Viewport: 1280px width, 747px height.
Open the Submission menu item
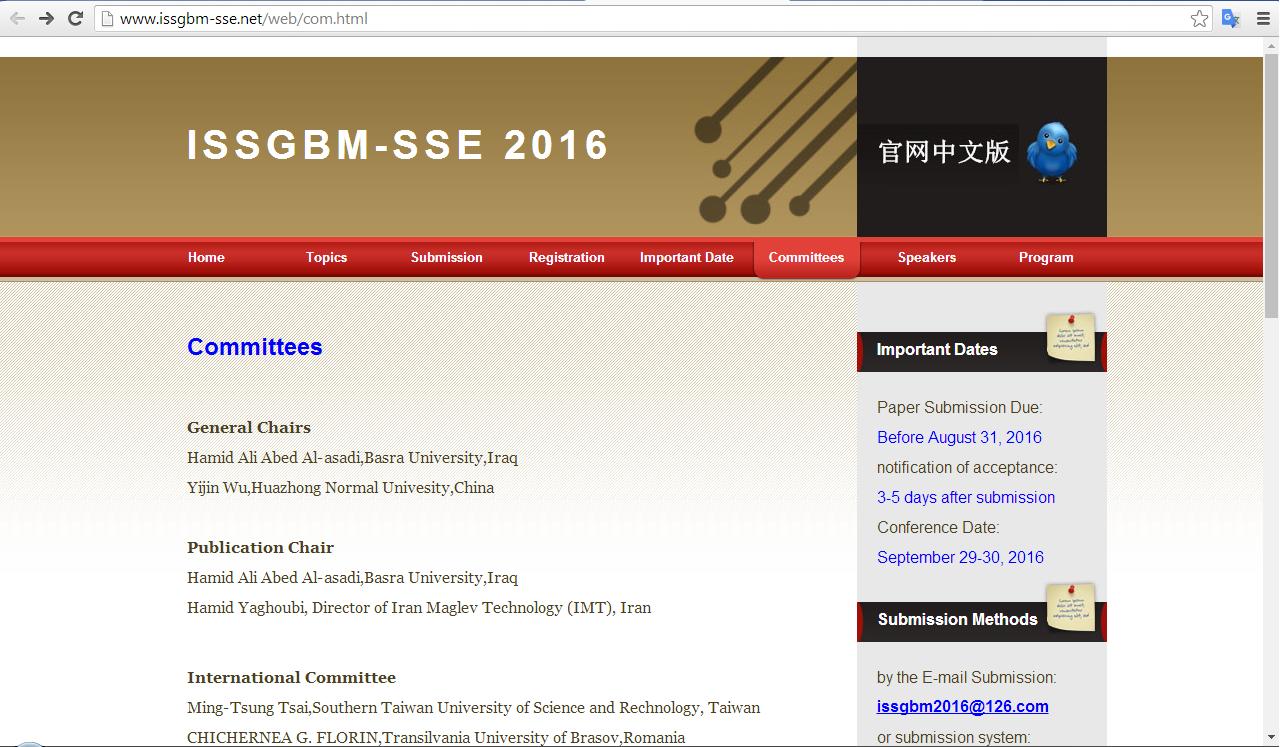(x=446, y=257)
